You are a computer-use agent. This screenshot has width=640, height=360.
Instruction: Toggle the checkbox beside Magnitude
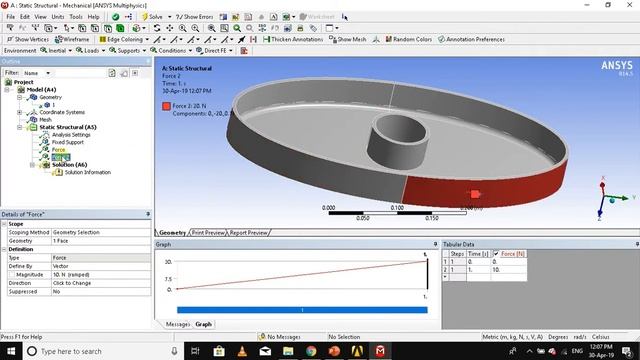pos(11,275)
